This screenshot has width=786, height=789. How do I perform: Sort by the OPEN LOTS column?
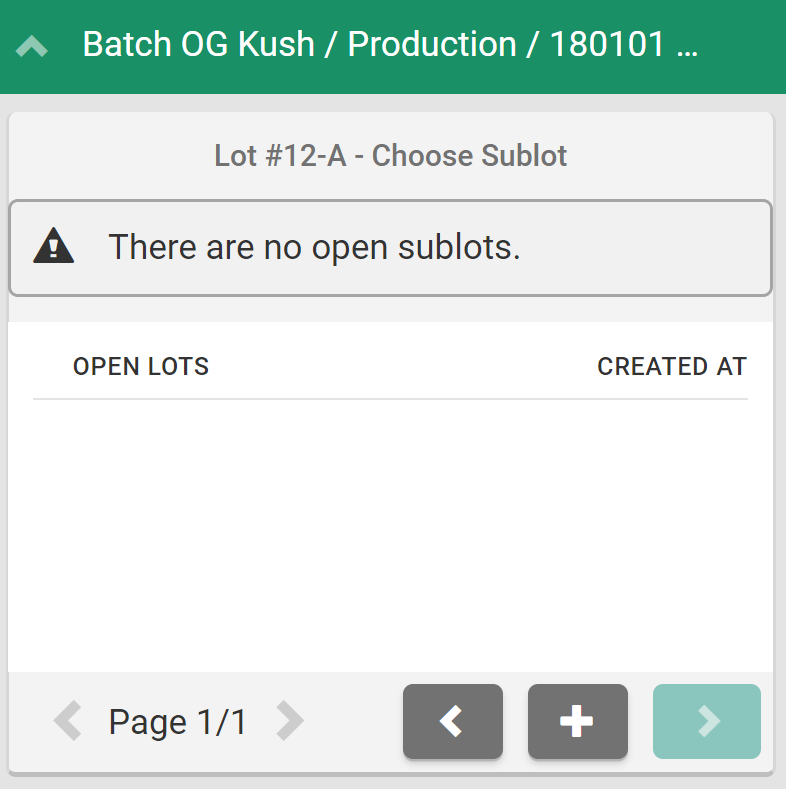[141, 367]
